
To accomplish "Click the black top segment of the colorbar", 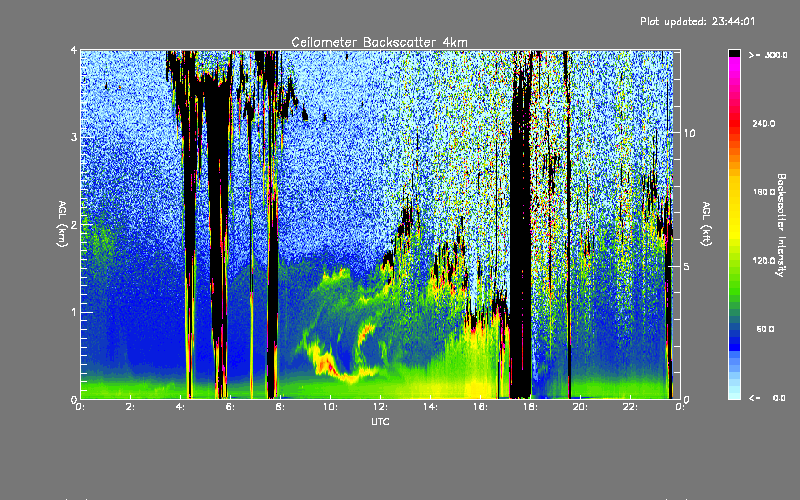I will tap(734, 53).
